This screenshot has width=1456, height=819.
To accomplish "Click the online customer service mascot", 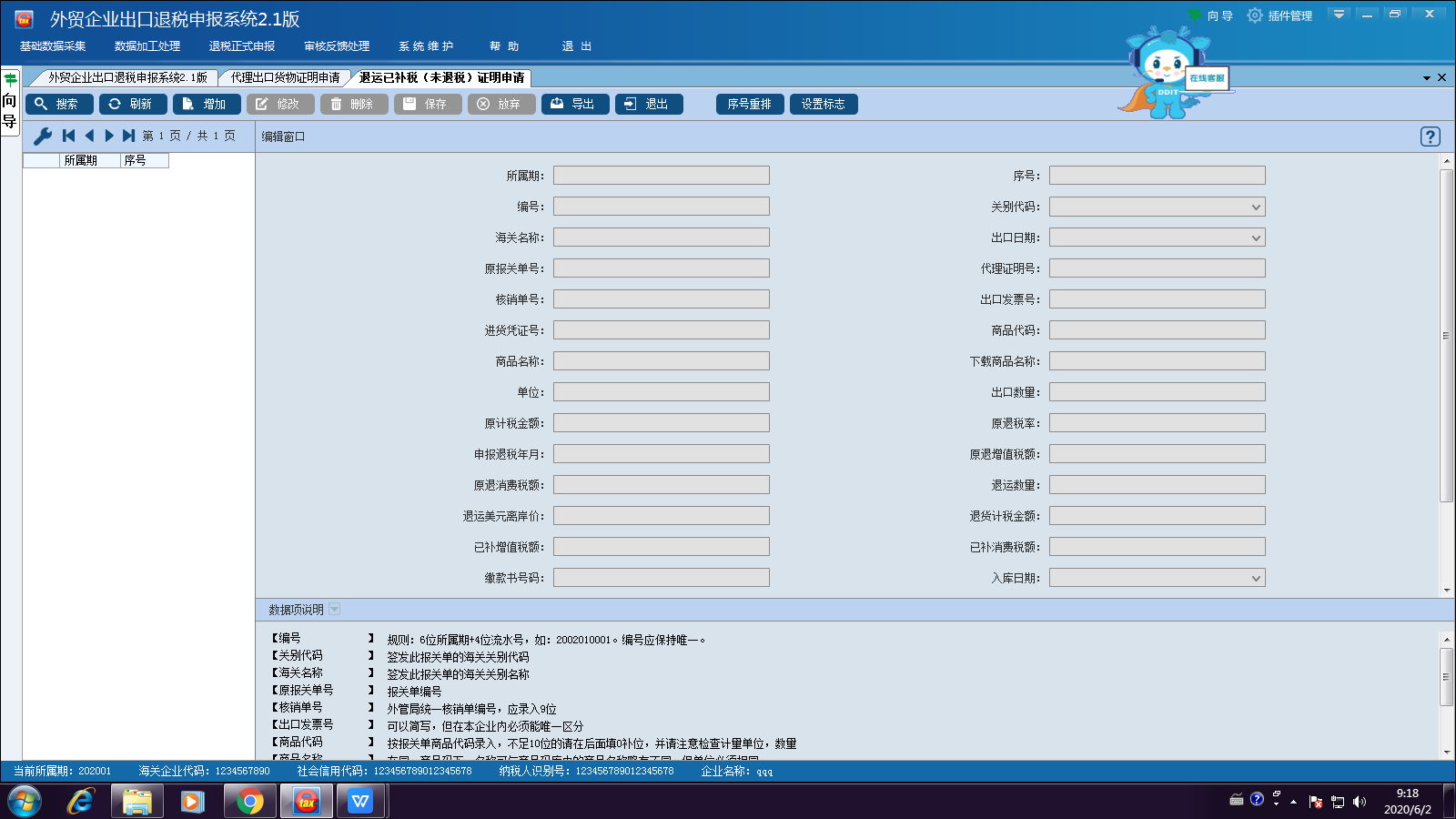I will point(1168,75).
